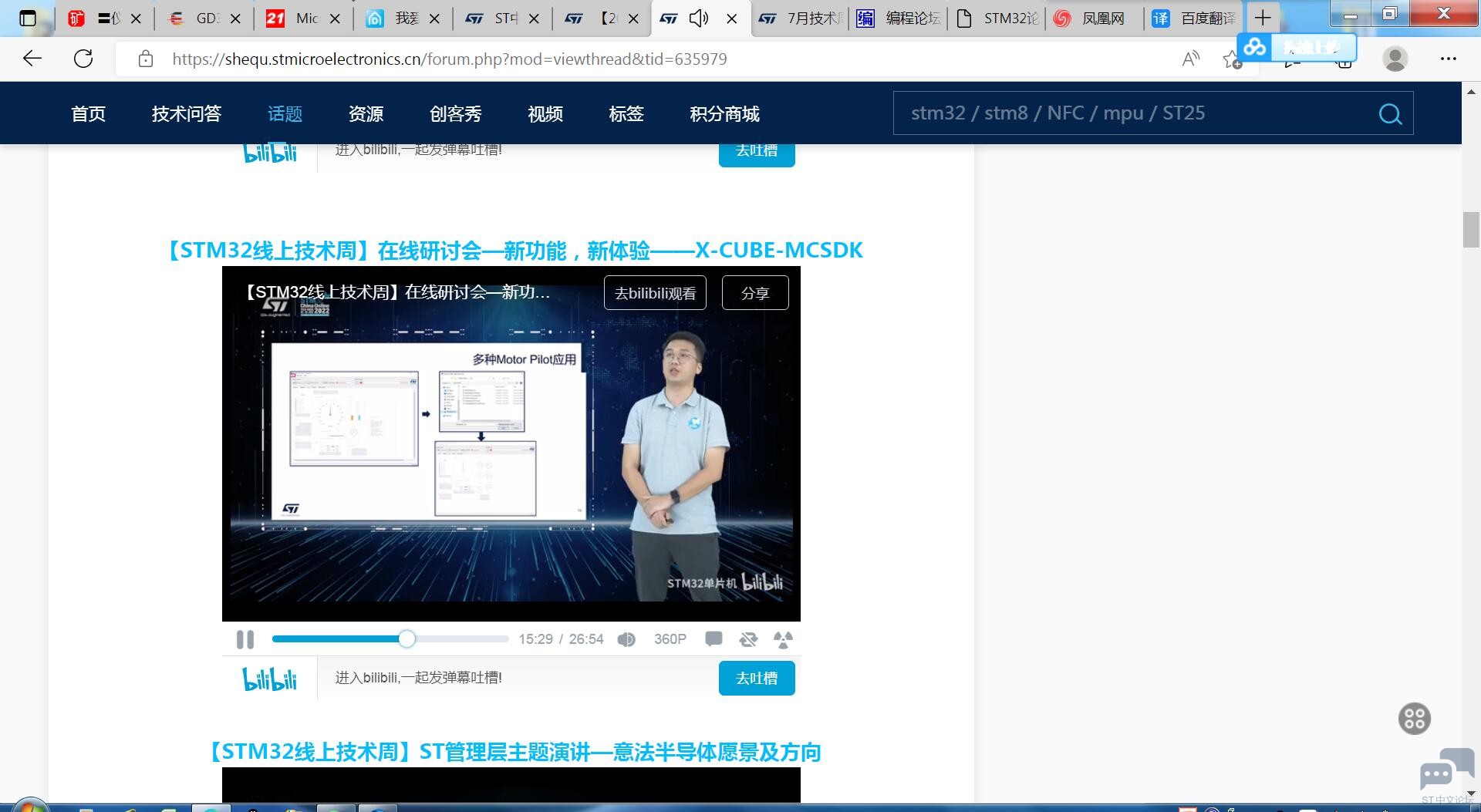1481x812 pixels.
Task: Click the 去吐槽 button below the playing video
Action: [x=757, y=679]
